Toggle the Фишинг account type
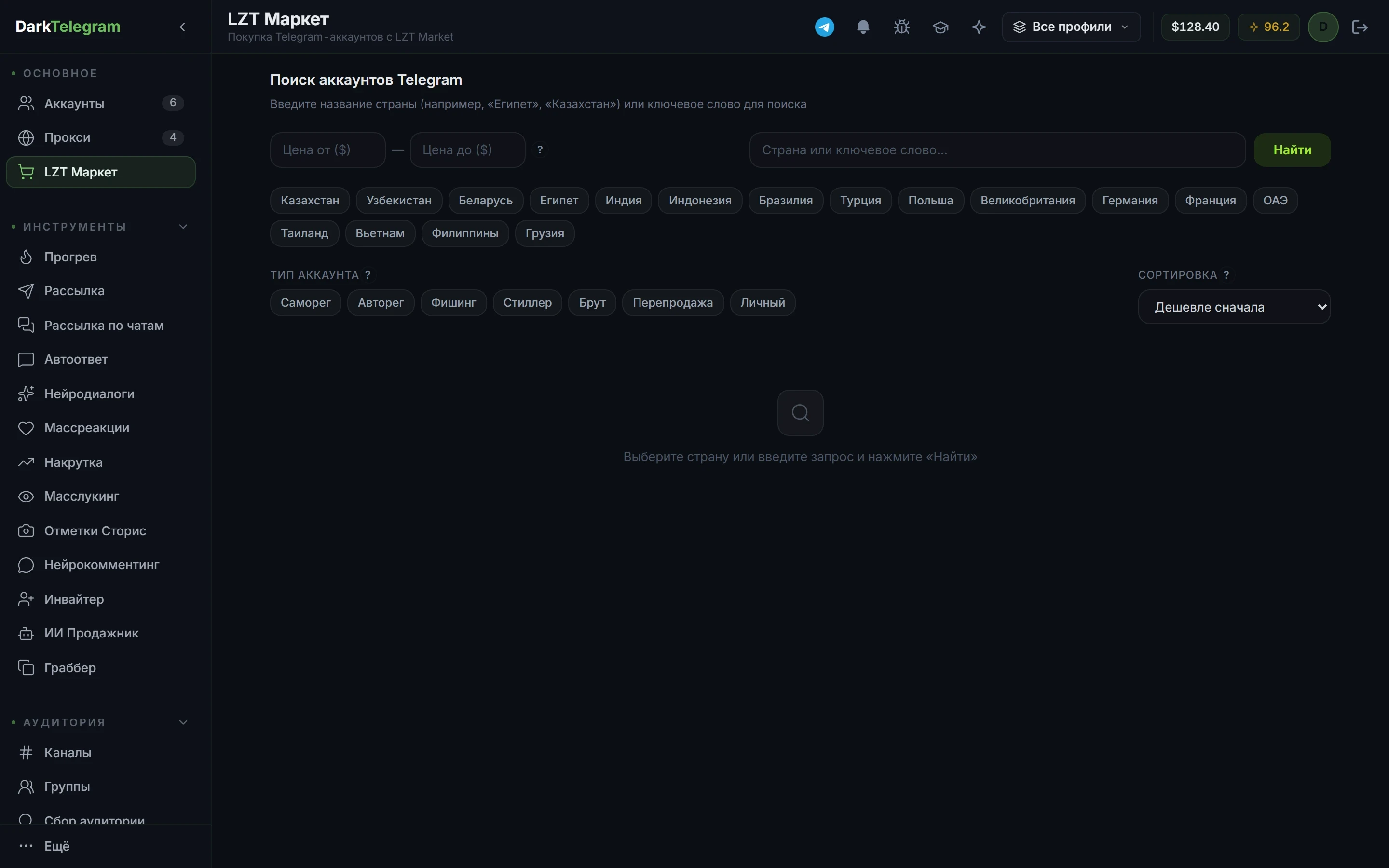Viewport: 1389px width, 868px height. pyautogui.click(x=453, y=302)
